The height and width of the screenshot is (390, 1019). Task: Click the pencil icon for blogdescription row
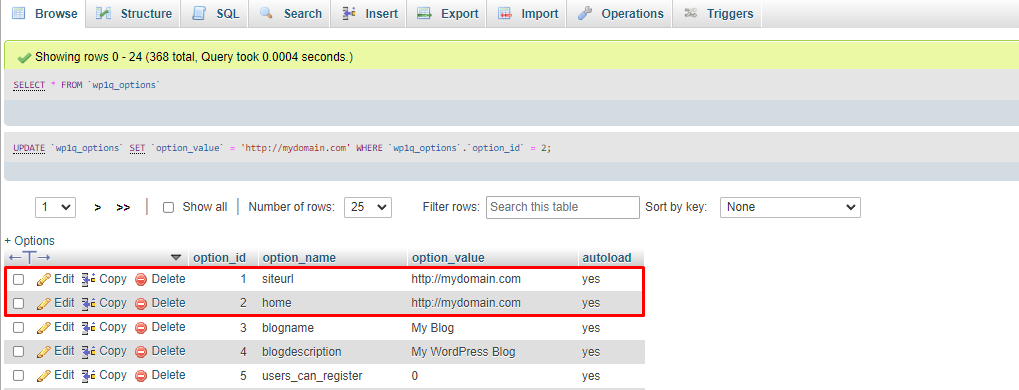44,352
